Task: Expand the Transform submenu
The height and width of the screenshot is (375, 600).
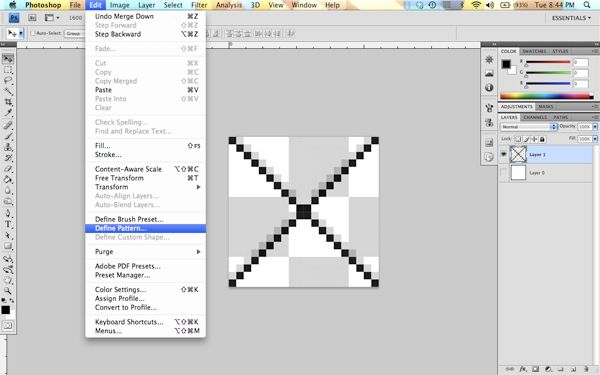Action: [145, 187]
